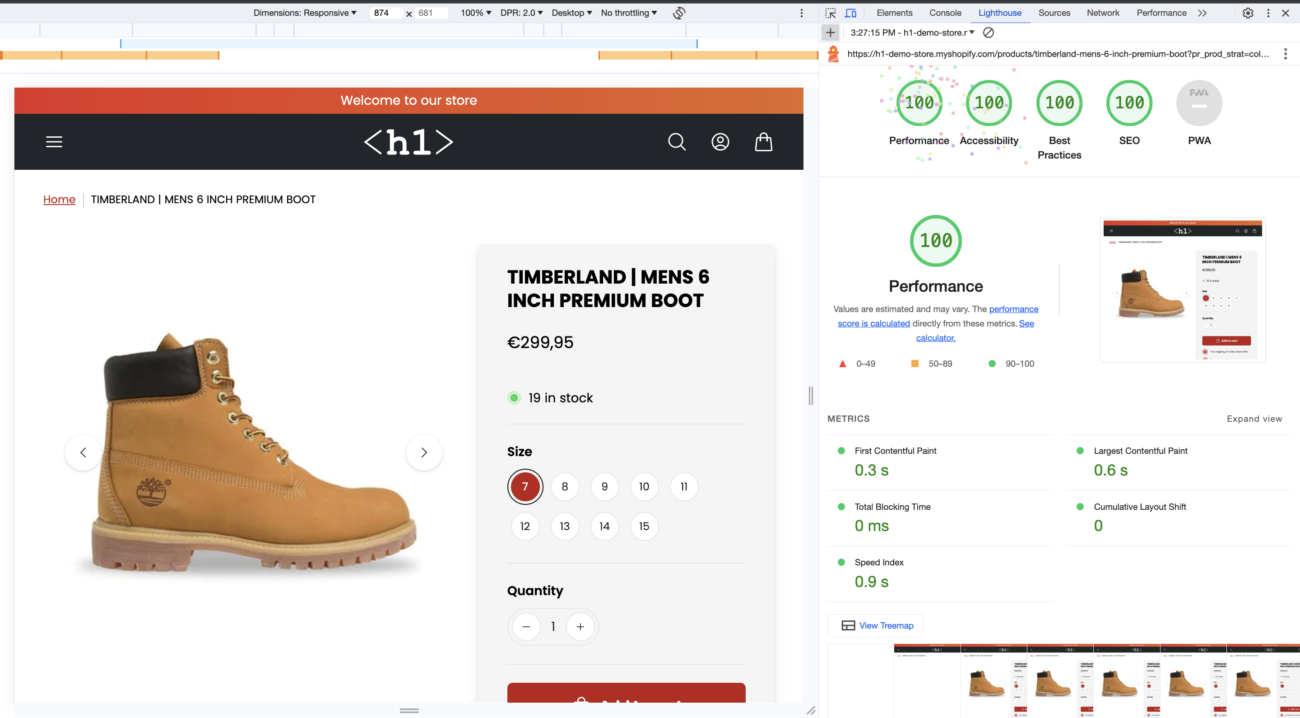Image resolution: width=1300 pixels, height=718 pixels.
Task: Select size 15
Action: 644,526
